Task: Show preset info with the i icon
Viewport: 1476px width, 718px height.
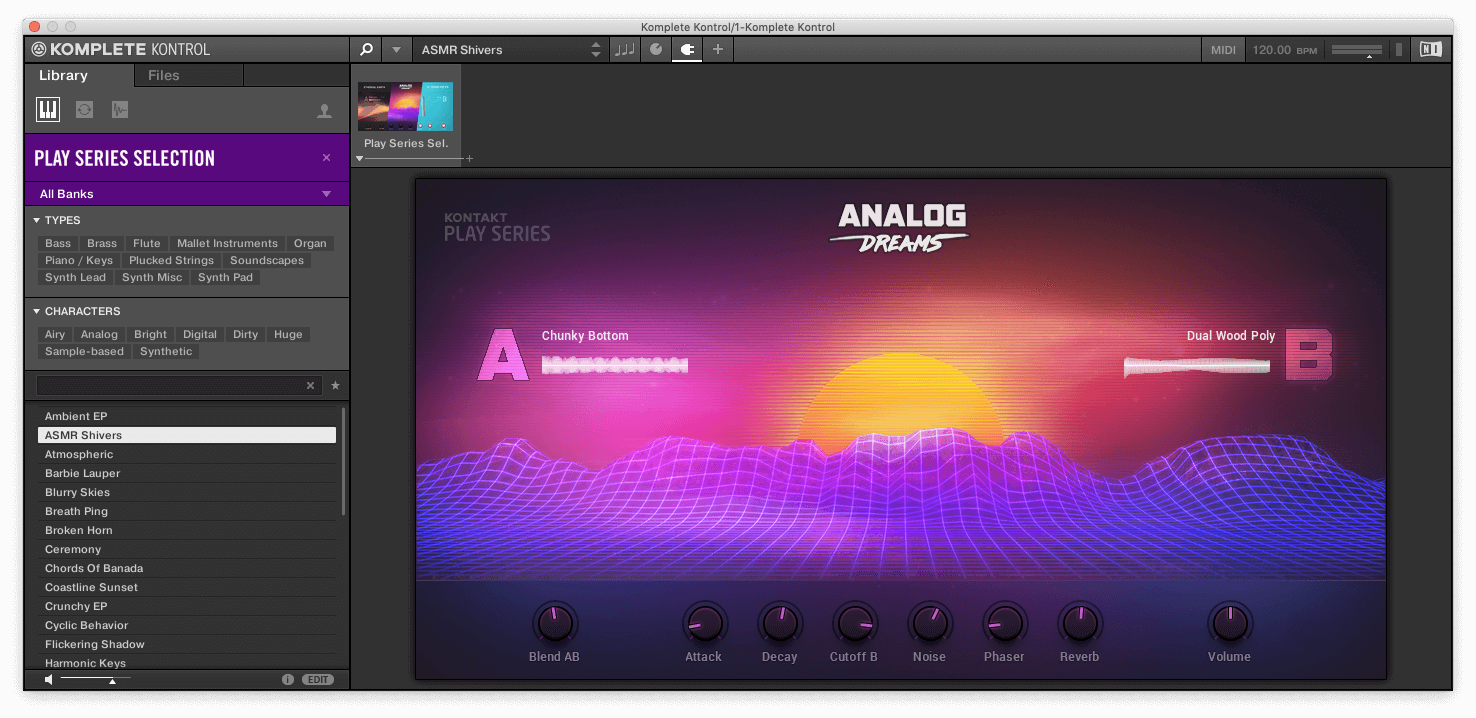Action: click(288, 679)
